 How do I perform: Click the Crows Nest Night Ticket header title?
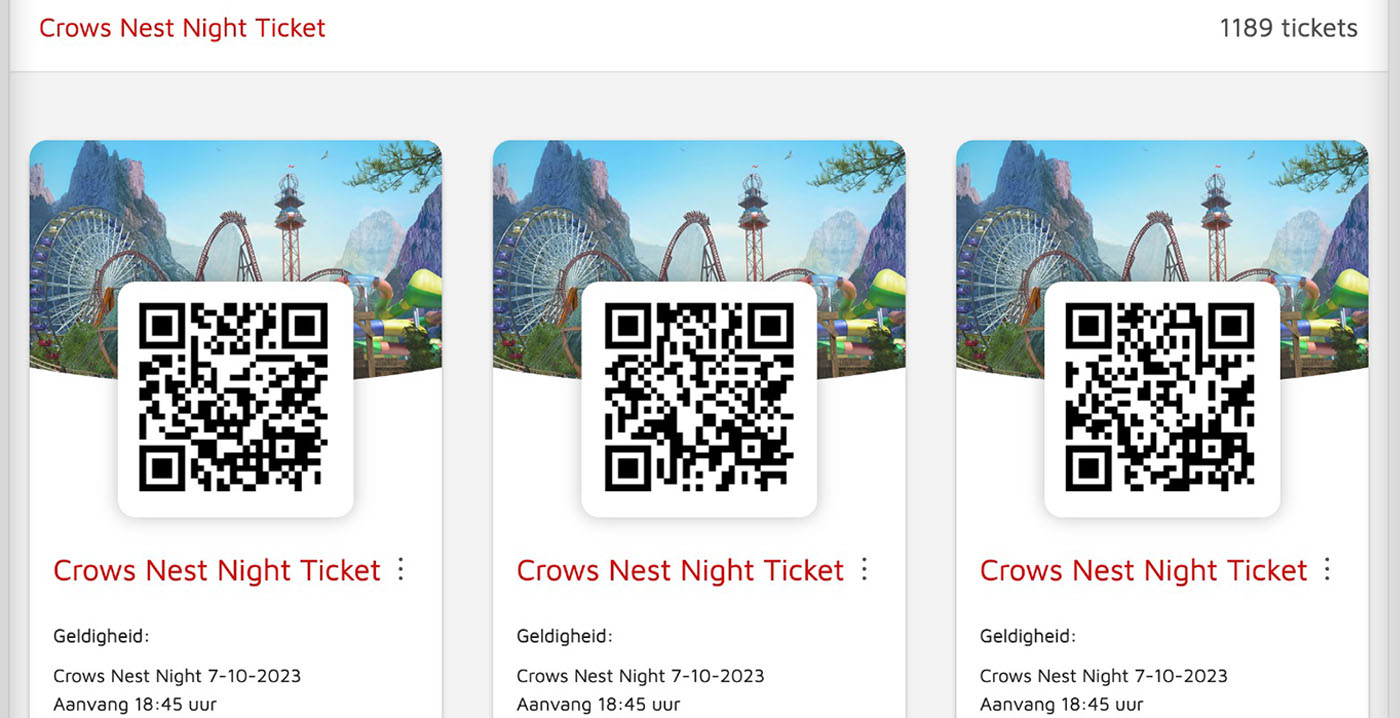coord(182,28)
